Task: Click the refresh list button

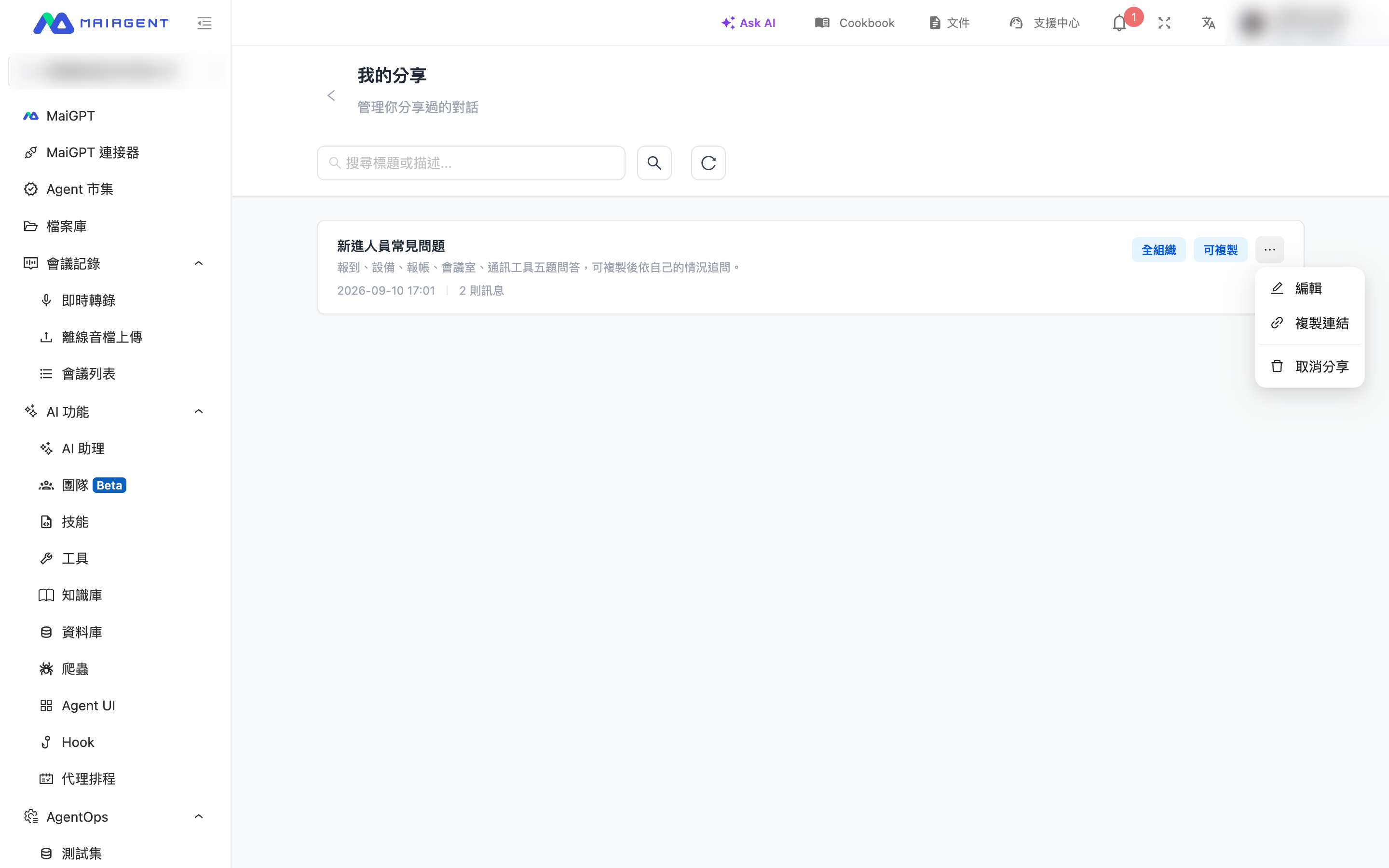Action: (708, 163)
